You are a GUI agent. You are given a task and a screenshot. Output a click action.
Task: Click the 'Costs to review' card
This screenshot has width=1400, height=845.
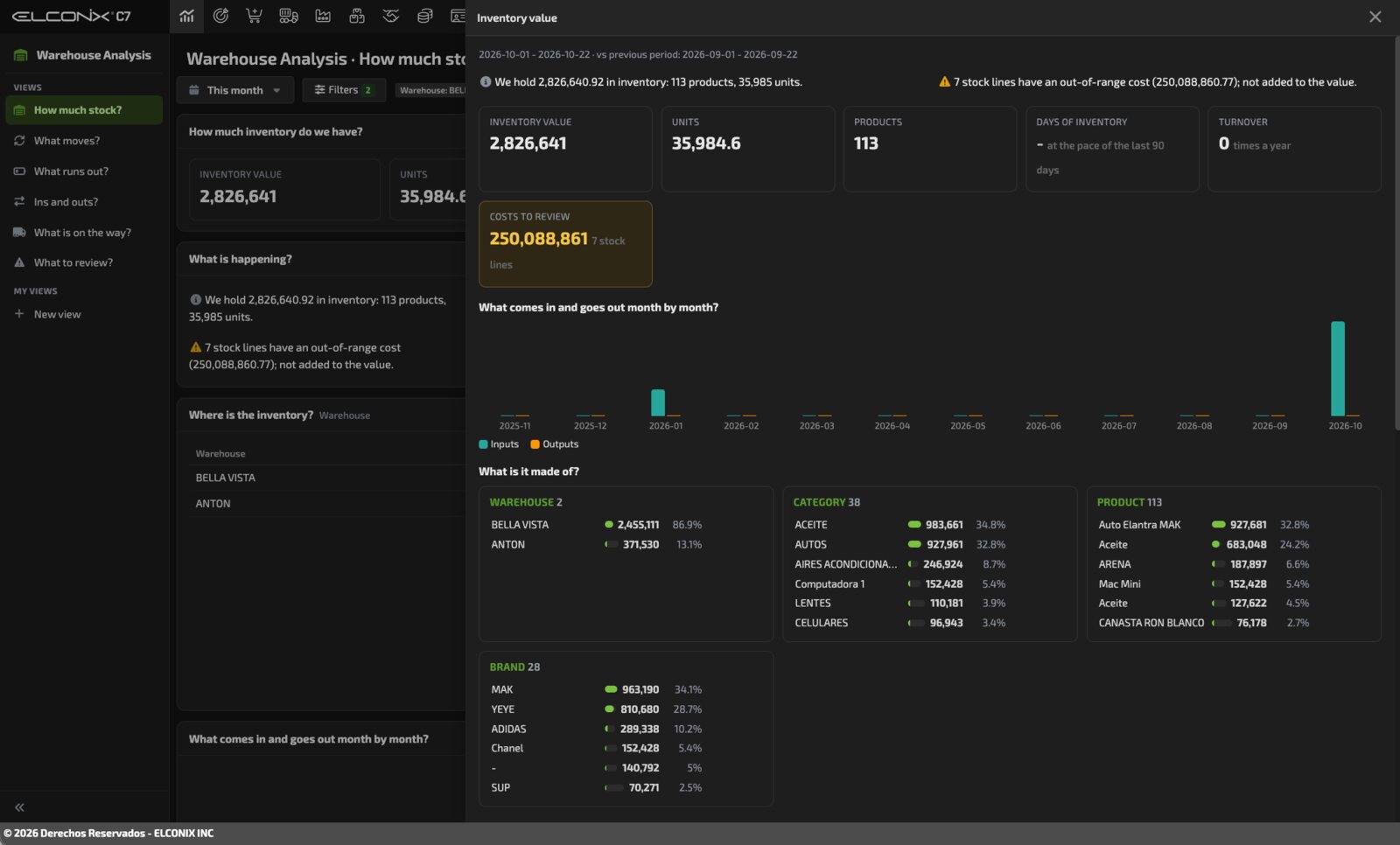click(565, 244)
